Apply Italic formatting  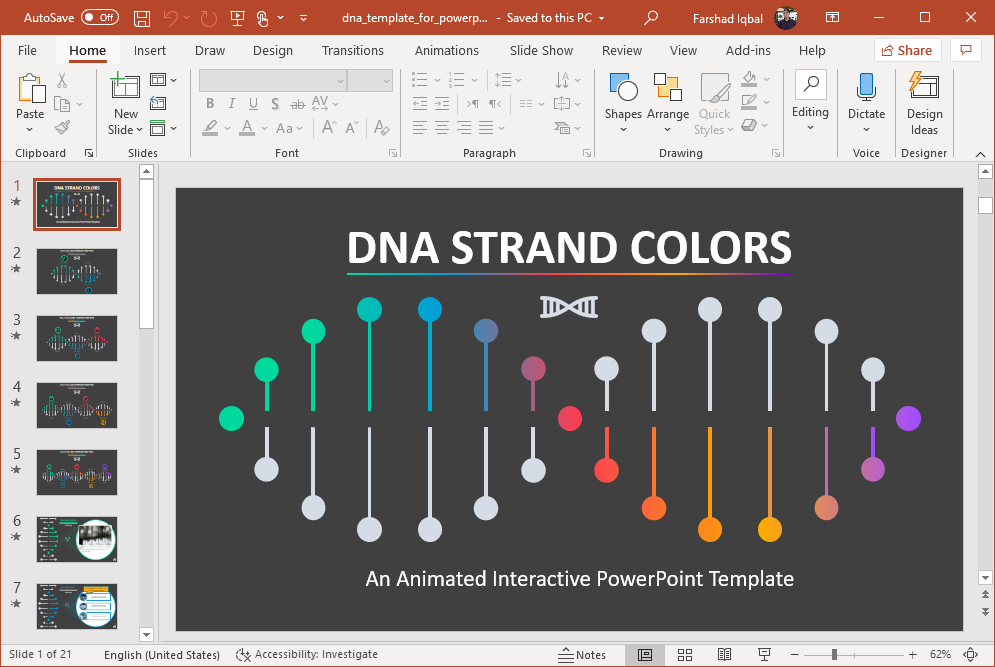click(x=232, y=103)
